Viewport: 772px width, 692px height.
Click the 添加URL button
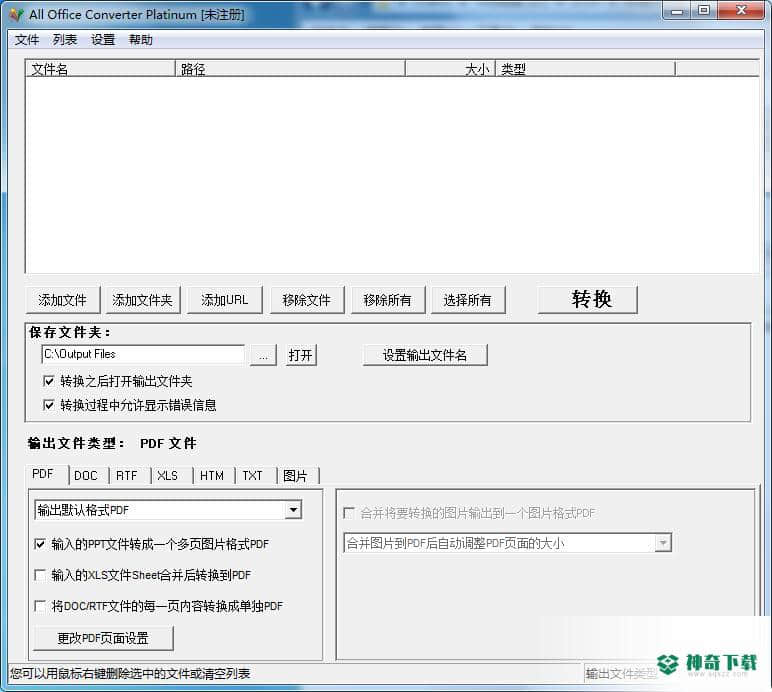[x=225, y=300]
